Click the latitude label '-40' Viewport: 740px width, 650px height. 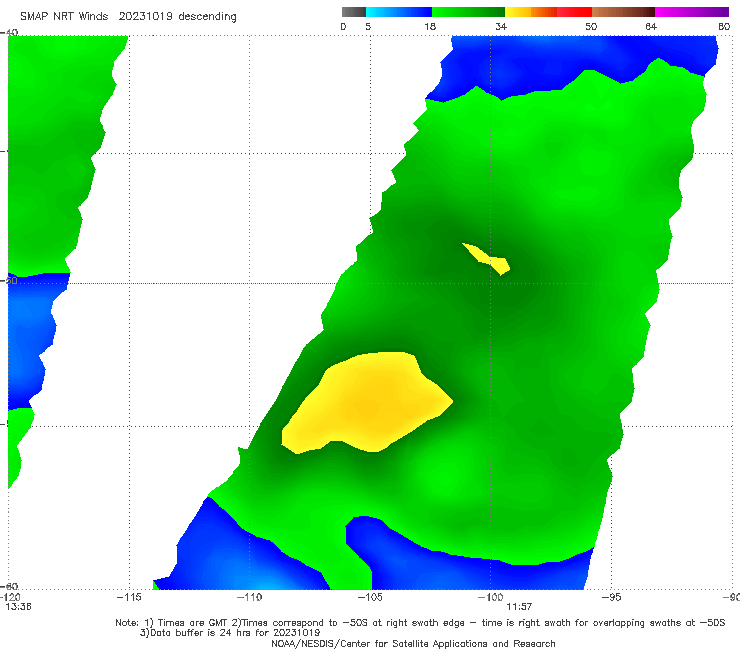pyautogui.click(x=9, y=32)
